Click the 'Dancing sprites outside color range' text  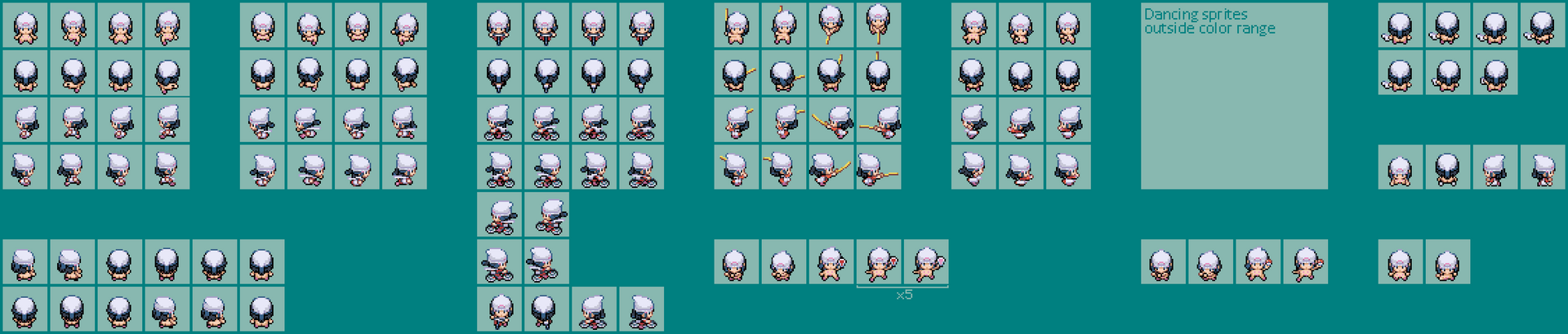[1209, 21]
